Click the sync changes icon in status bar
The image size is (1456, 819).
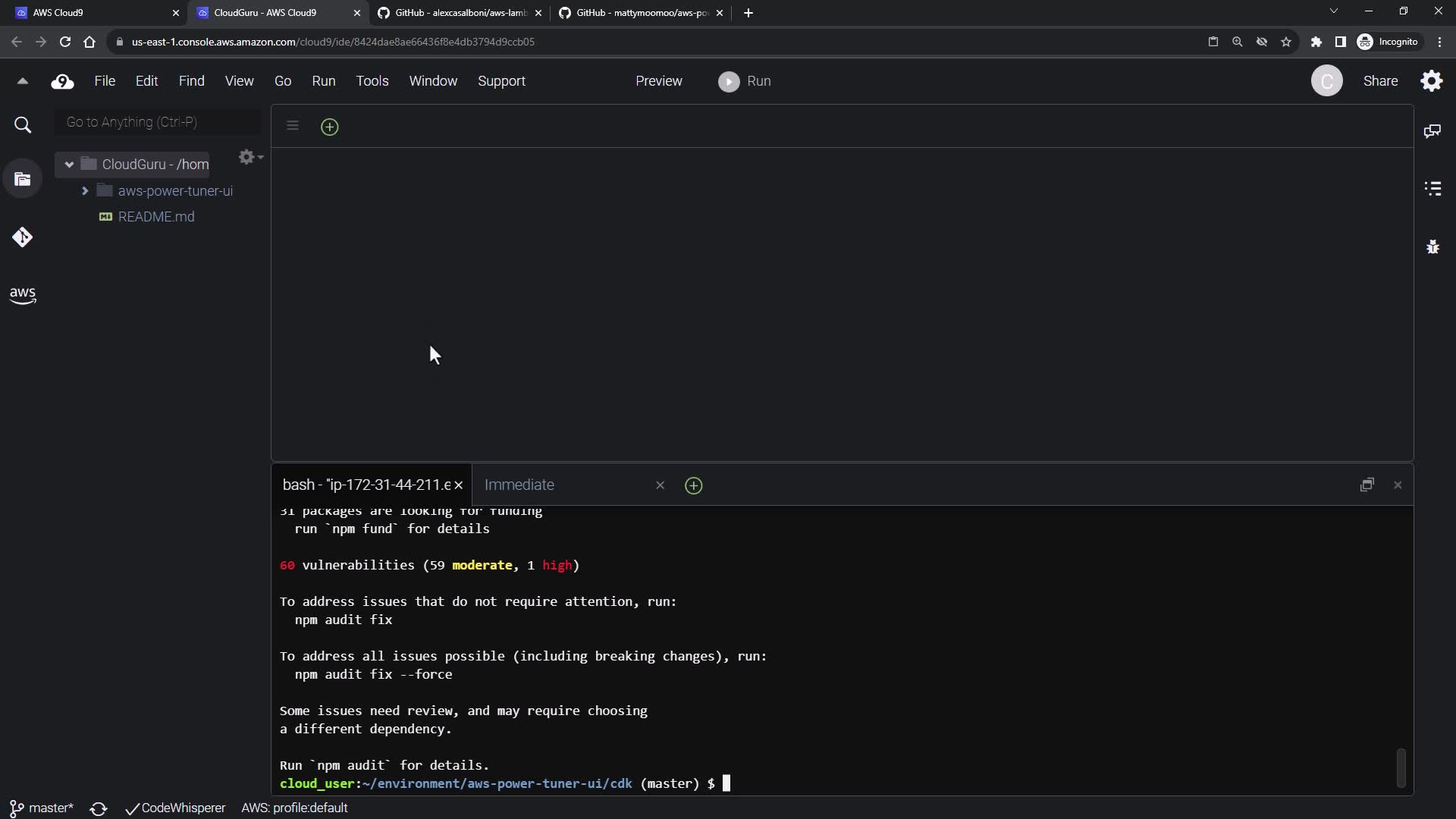99,808
